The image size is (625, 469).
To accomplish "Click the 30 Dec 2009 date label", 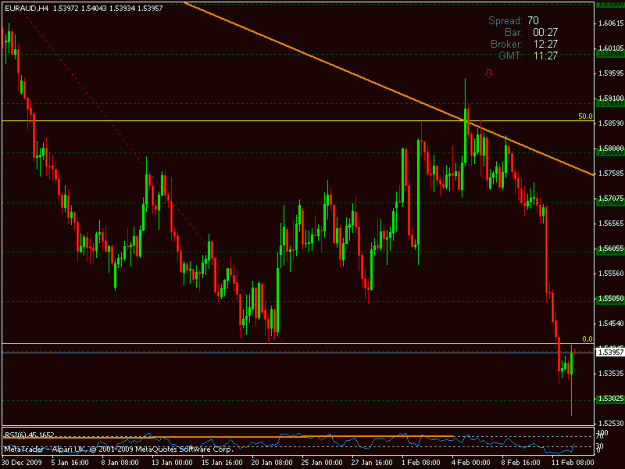I will pyautogui.click(x=22, y=462).
